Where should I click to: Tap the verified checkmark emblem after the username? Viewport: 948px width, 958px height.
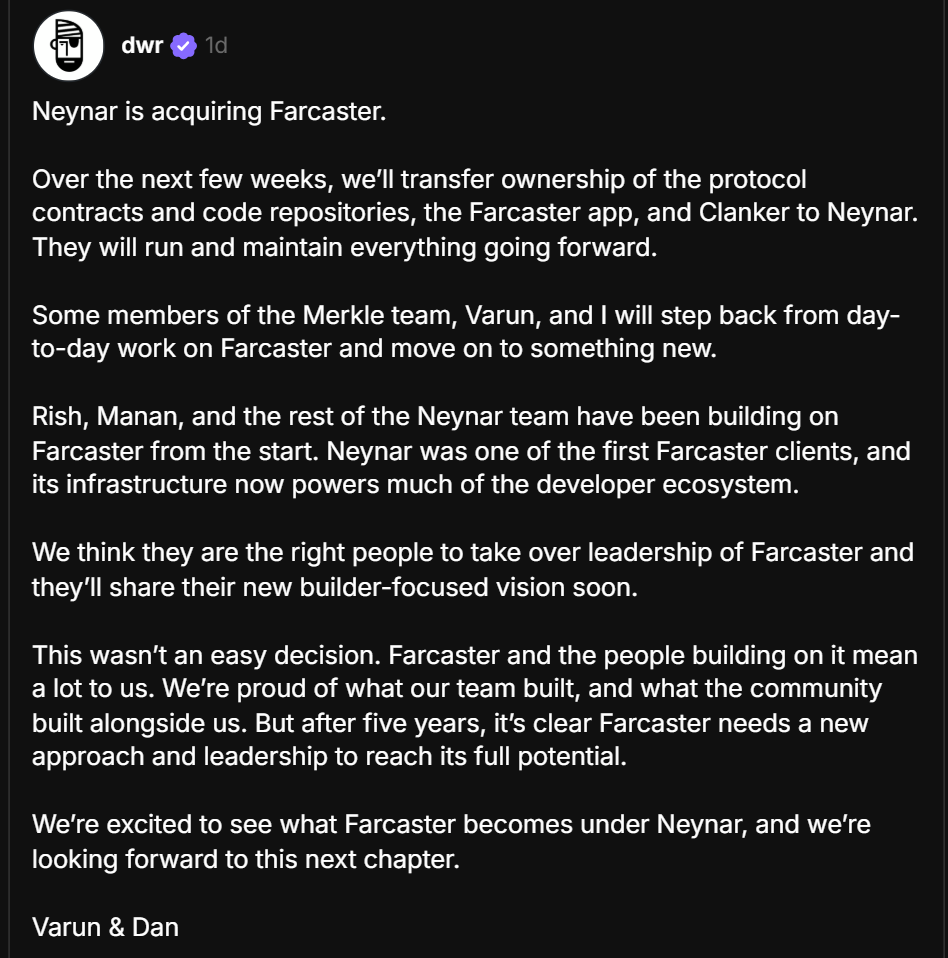point(181,44)
